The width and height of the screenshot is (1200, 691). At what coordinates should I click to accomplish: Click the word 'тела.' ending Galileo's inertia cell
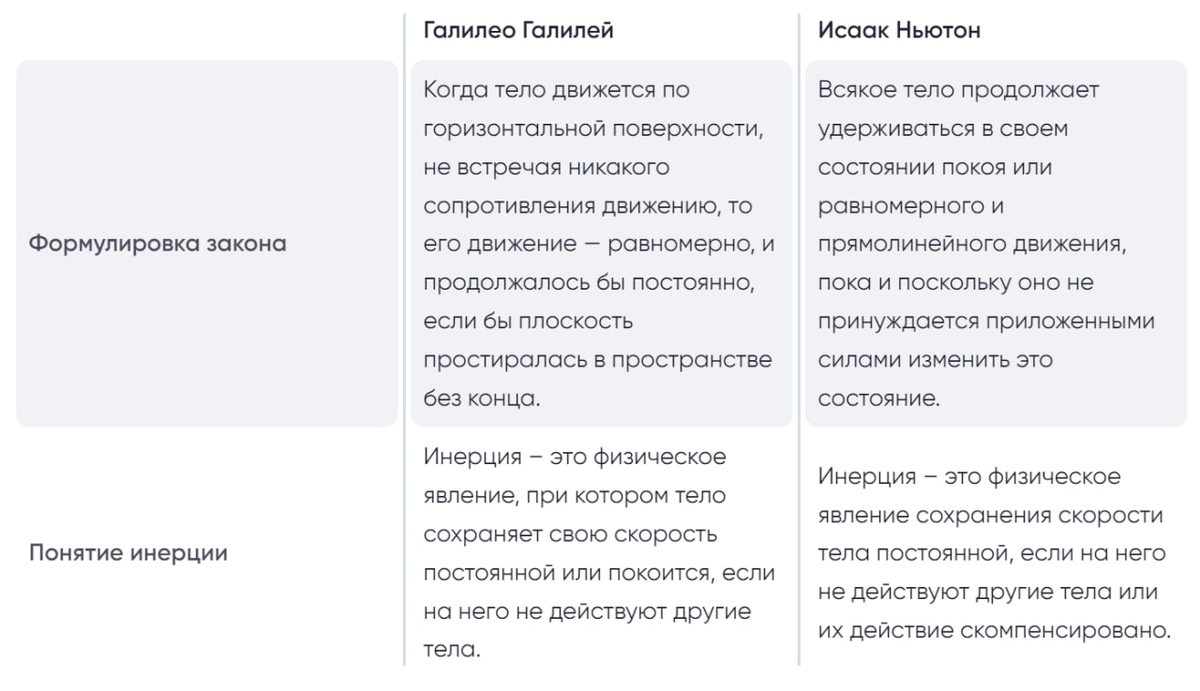(x=452, y=650)
